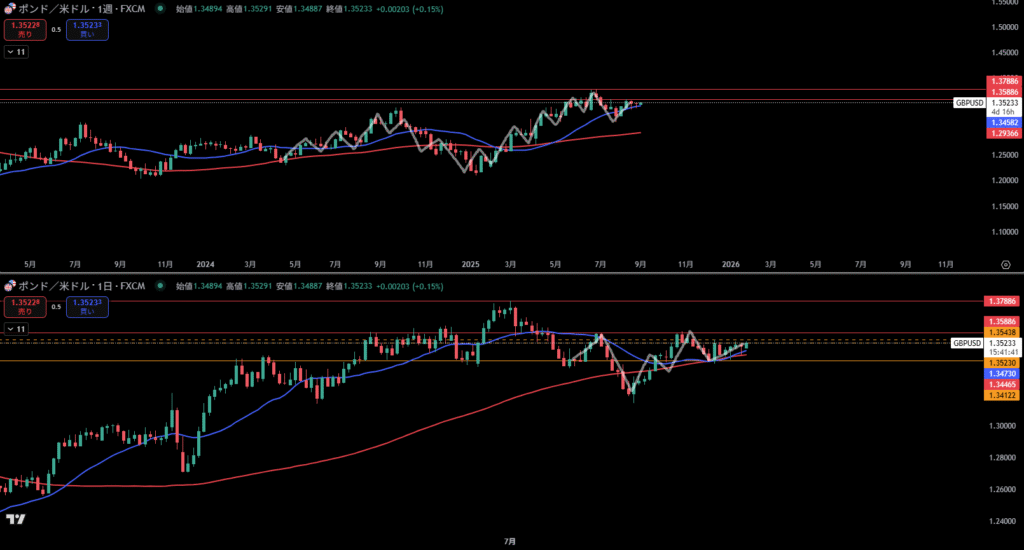The image size is (1024, 550).
Task: Click 1.28000 on daily price axis
Action: click(x=1004, y=458)
